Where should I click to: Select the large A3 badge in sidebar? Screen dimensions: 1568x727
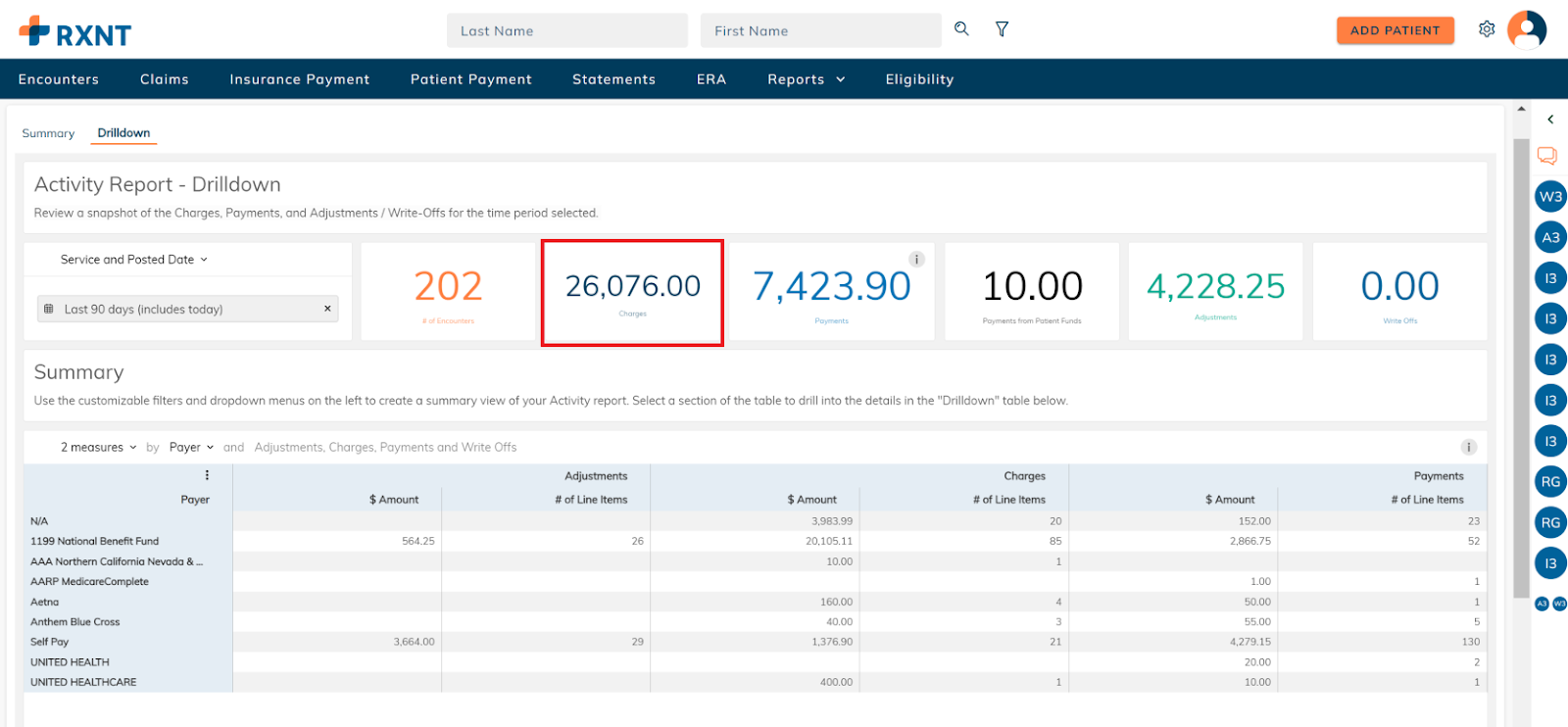point(1550,237)
